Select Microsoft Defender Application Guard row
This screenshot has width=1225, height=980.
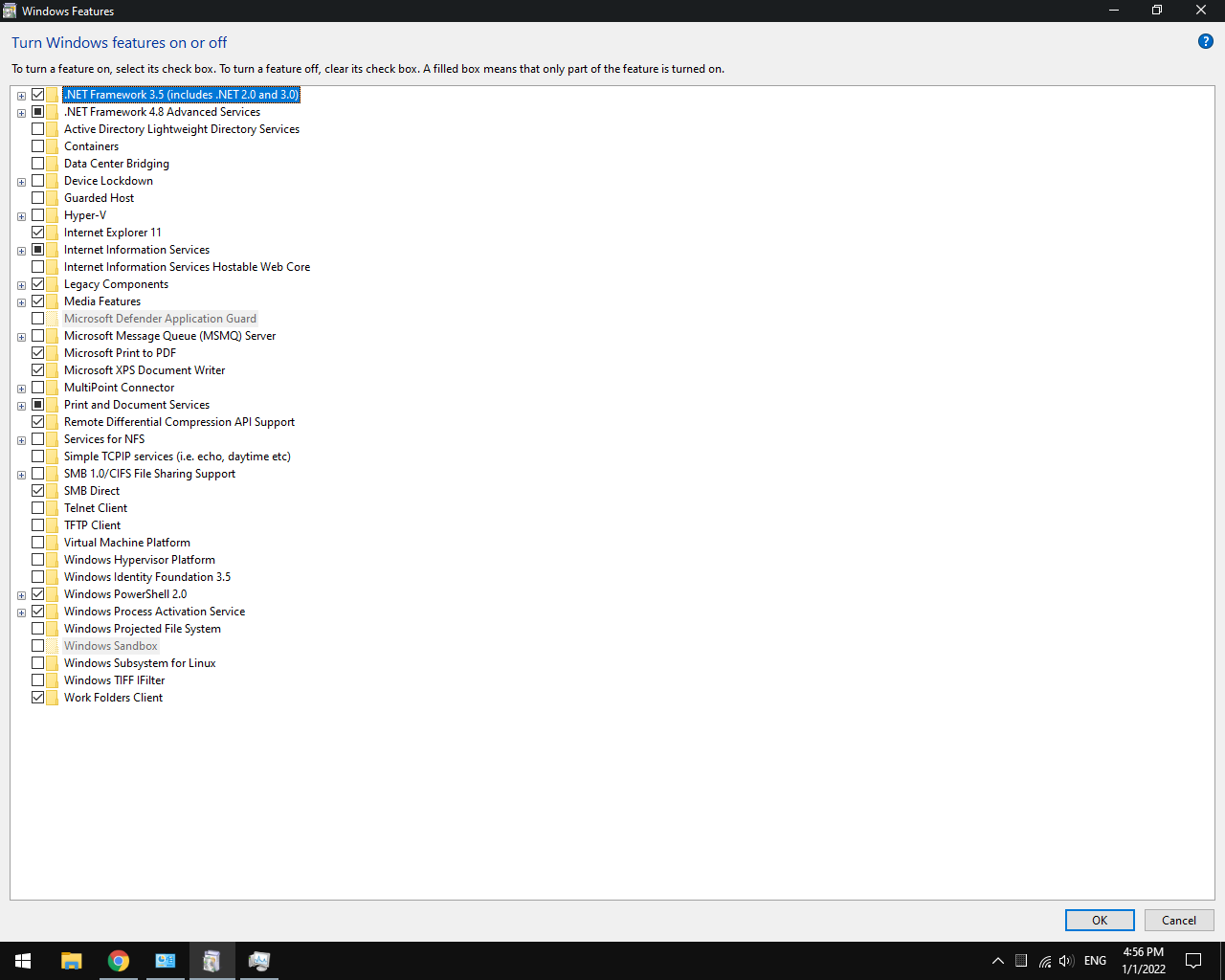(160, 319)
